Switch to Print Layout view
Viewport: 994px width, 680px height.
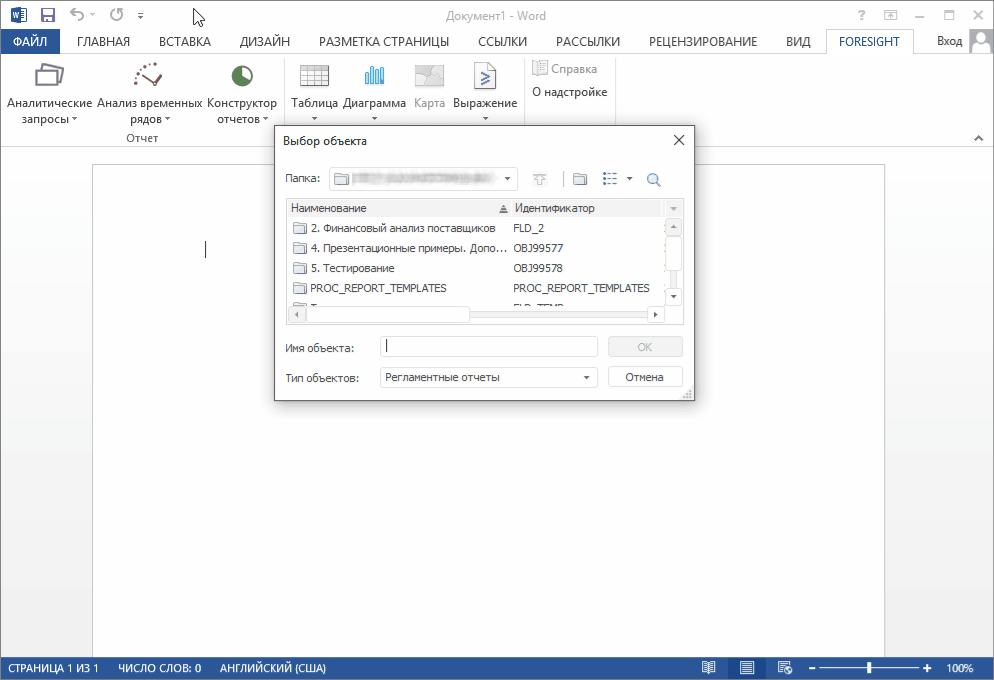coord(747,668)
